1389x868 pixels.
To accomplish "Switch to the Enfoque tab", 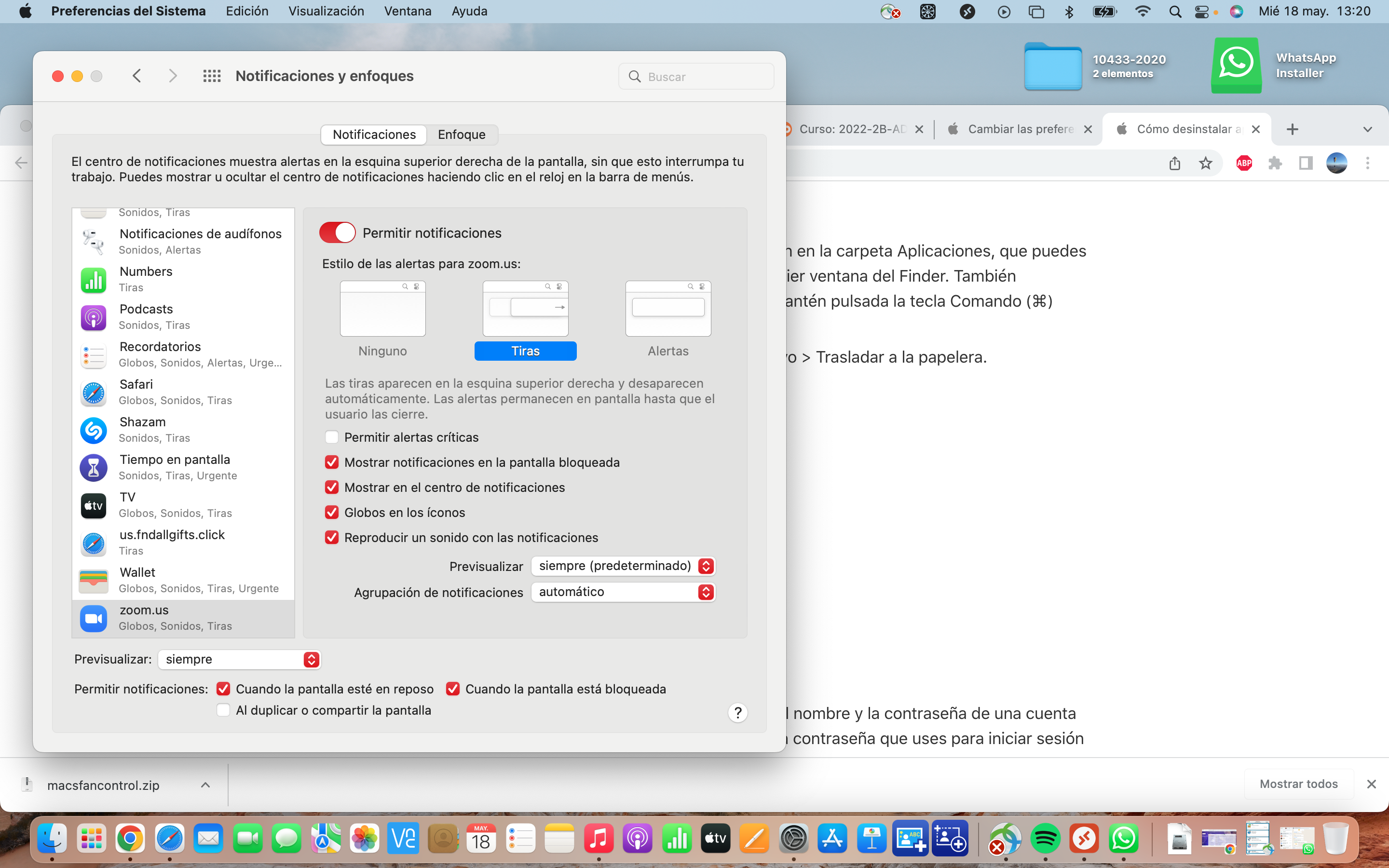I will [462, 135].
